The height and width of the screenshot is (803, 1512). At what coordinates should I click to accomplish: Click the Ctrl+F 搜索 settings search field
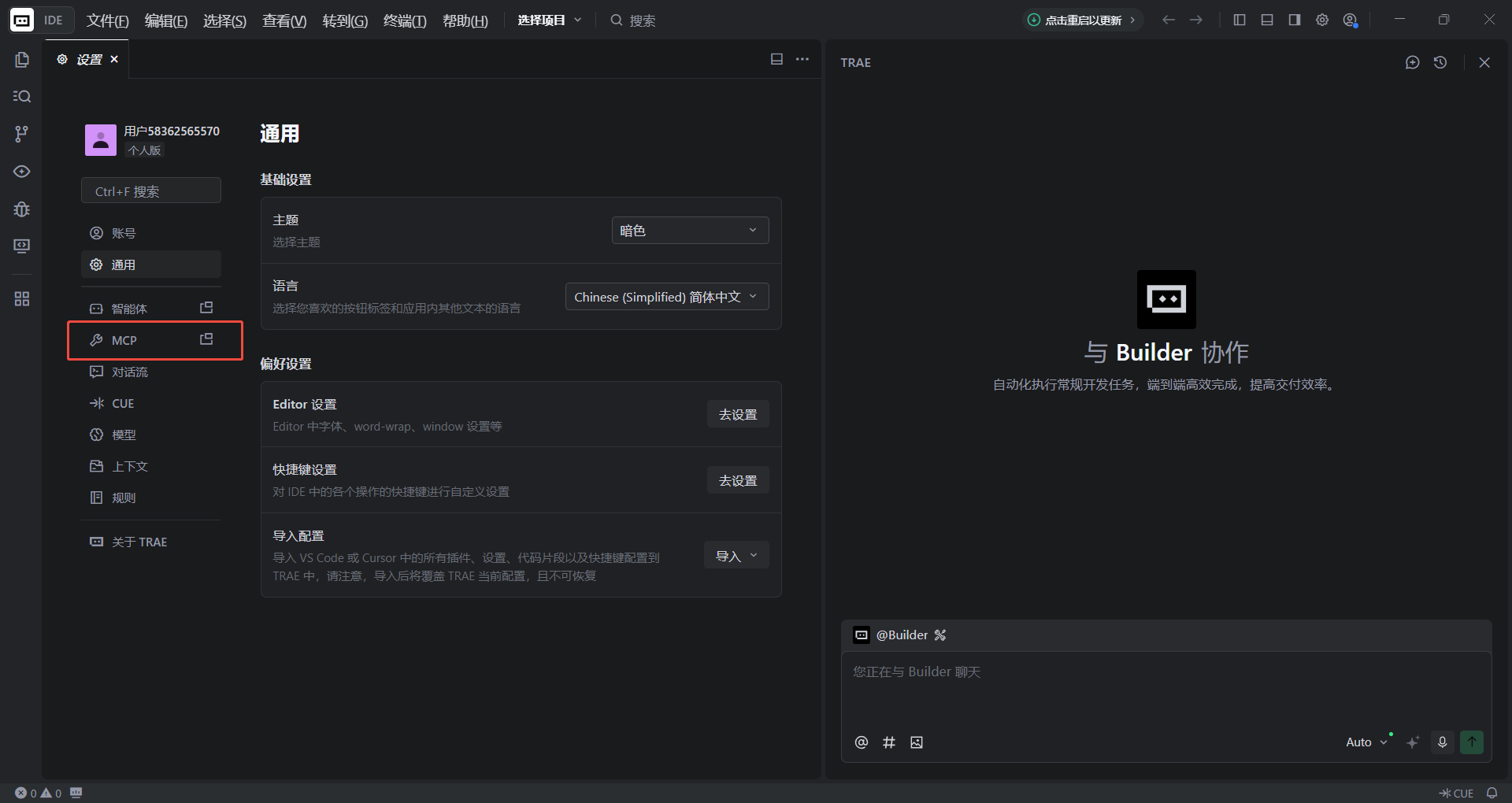tap(151, 191)
